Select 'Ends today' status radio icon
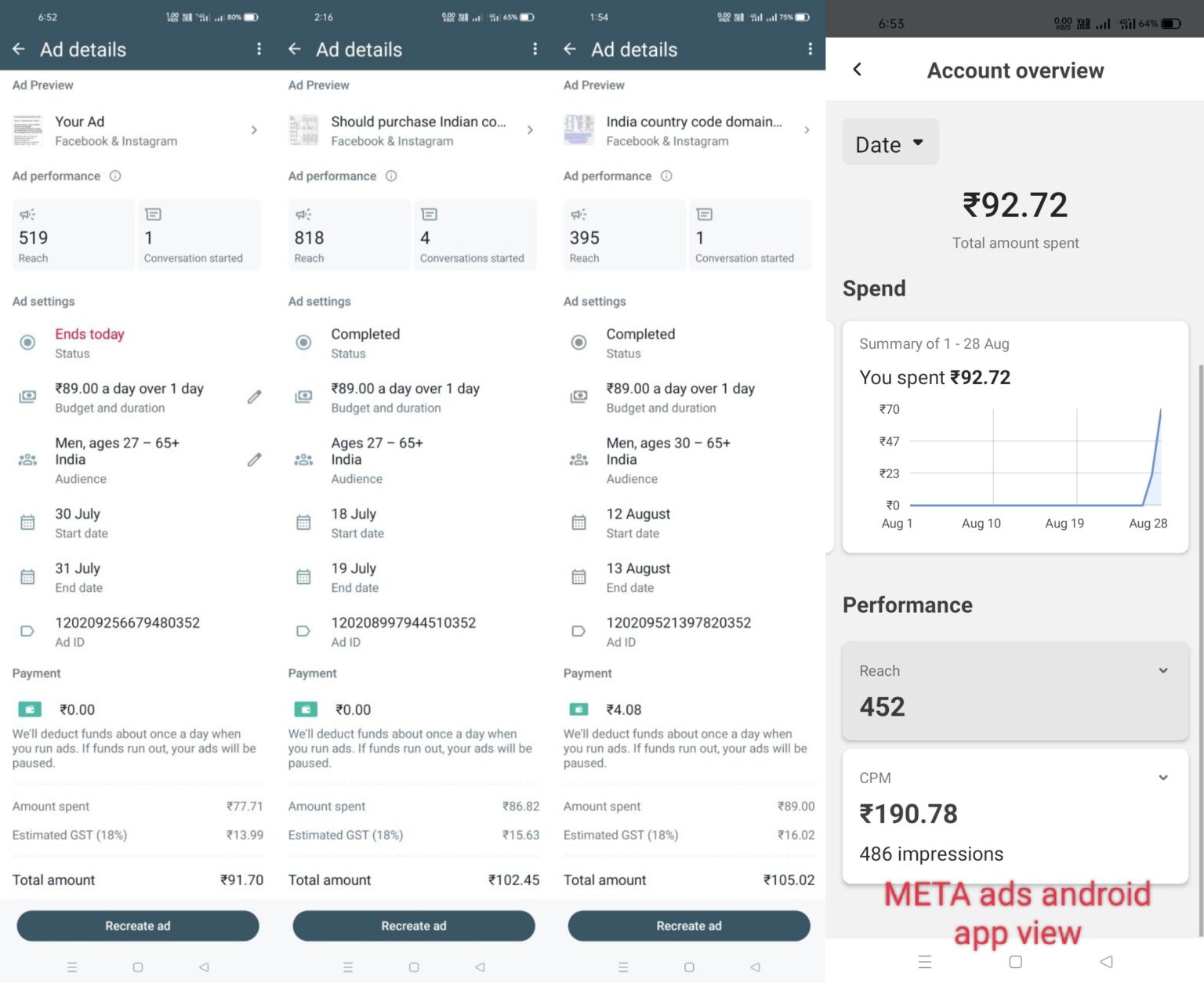Screen dimensions: 1204x983 click(x=27, y=343)
